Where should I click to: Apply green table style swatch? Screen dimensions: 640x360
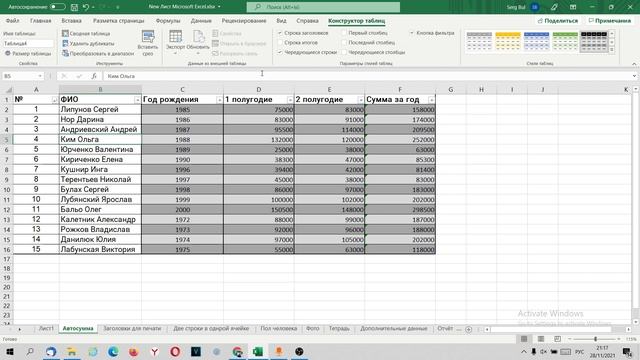pos(565,42)
